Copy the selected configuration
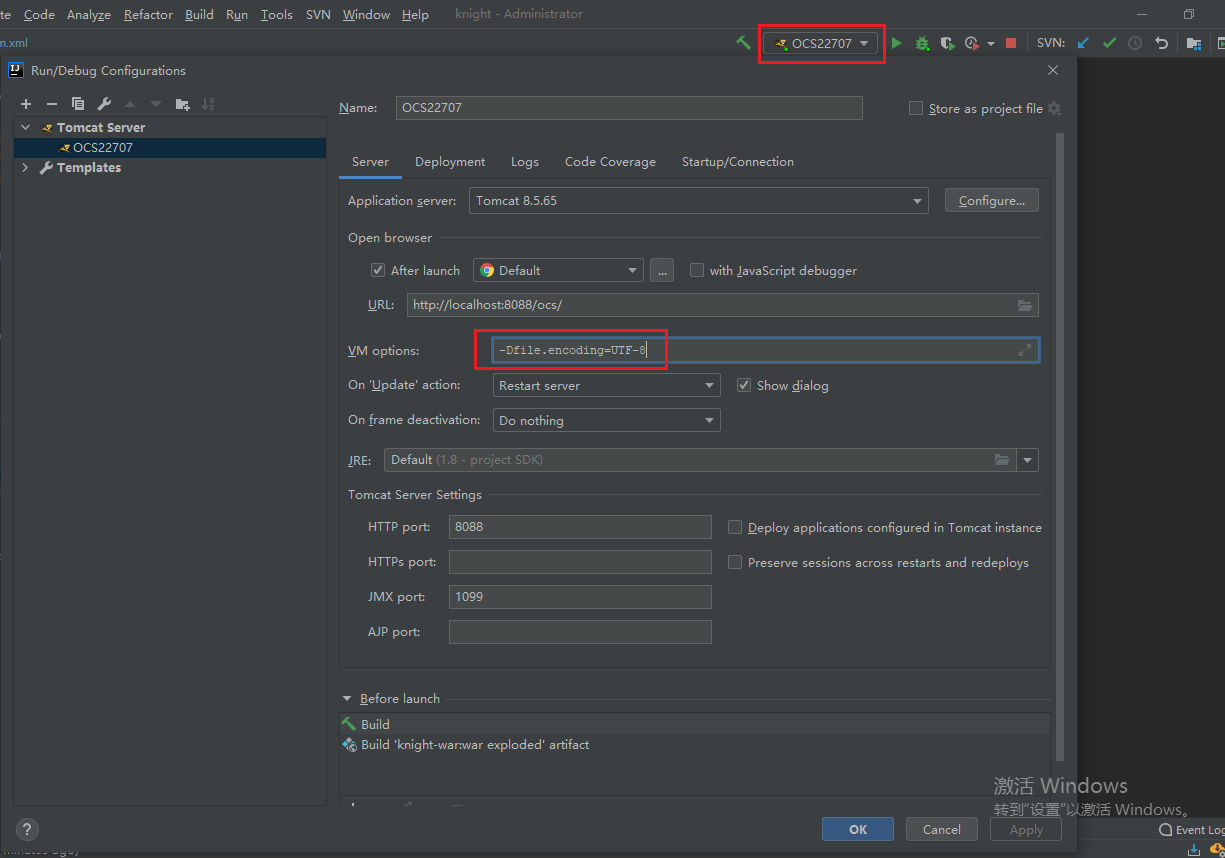 [78, 104]
